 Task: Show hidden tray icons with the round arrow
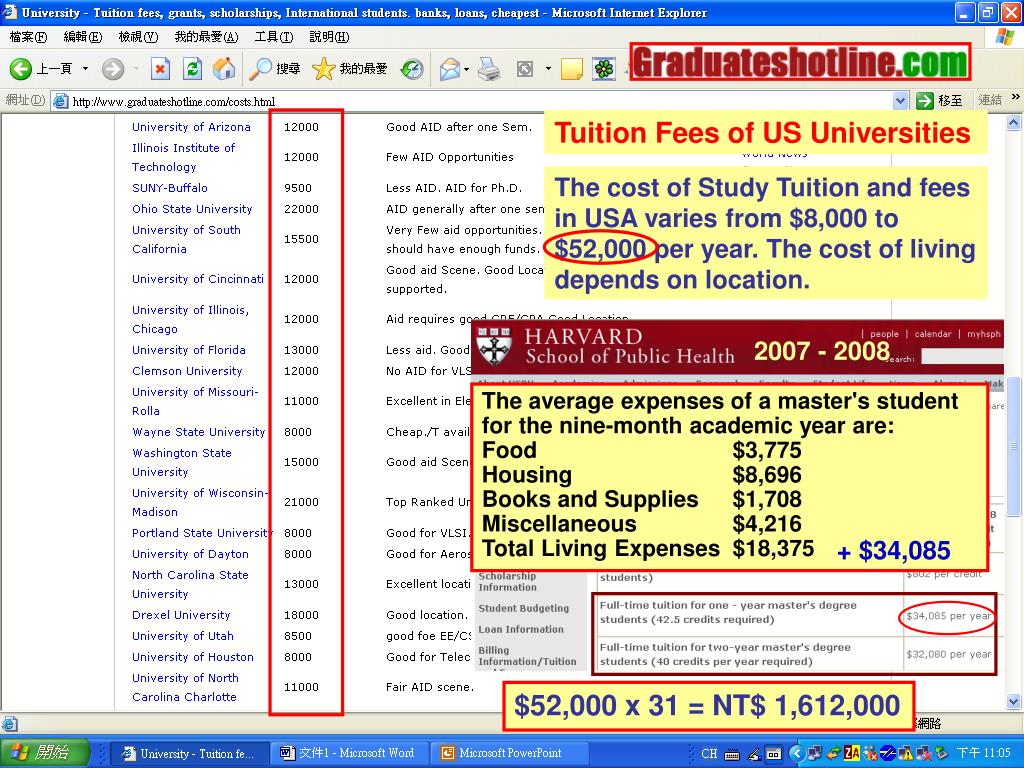[796, 753]
